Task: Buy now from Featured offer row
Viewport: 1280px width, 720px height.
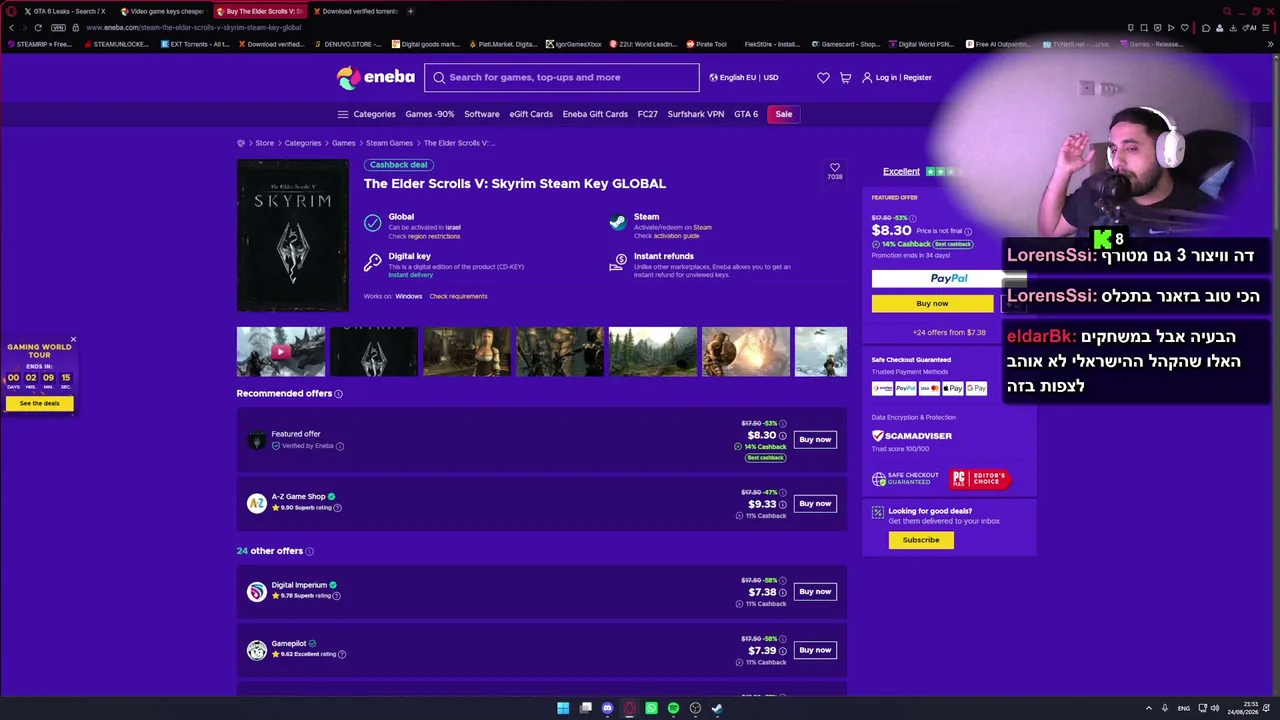Action: (x=815, y=439)
